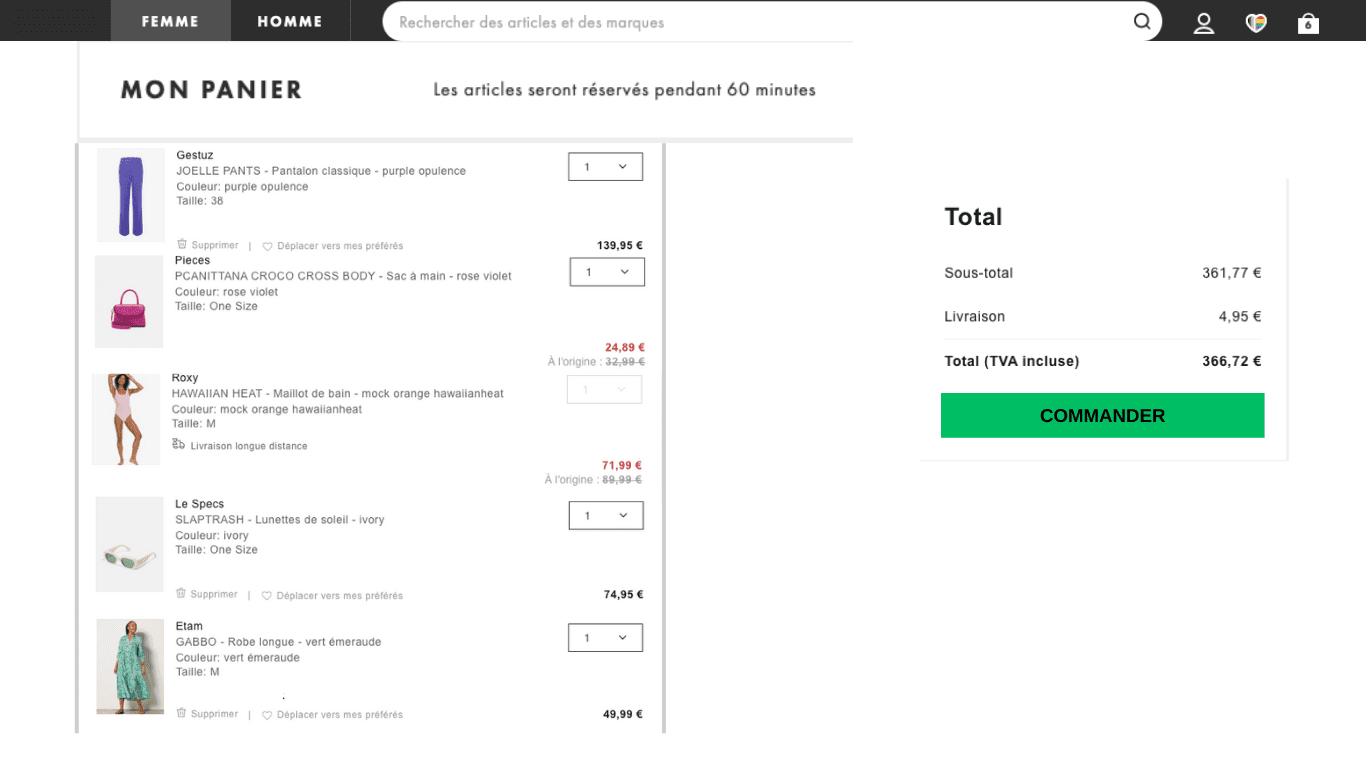
Task: Move Le Specs sunglasses to favorites link
Action: tap(340, 596)
